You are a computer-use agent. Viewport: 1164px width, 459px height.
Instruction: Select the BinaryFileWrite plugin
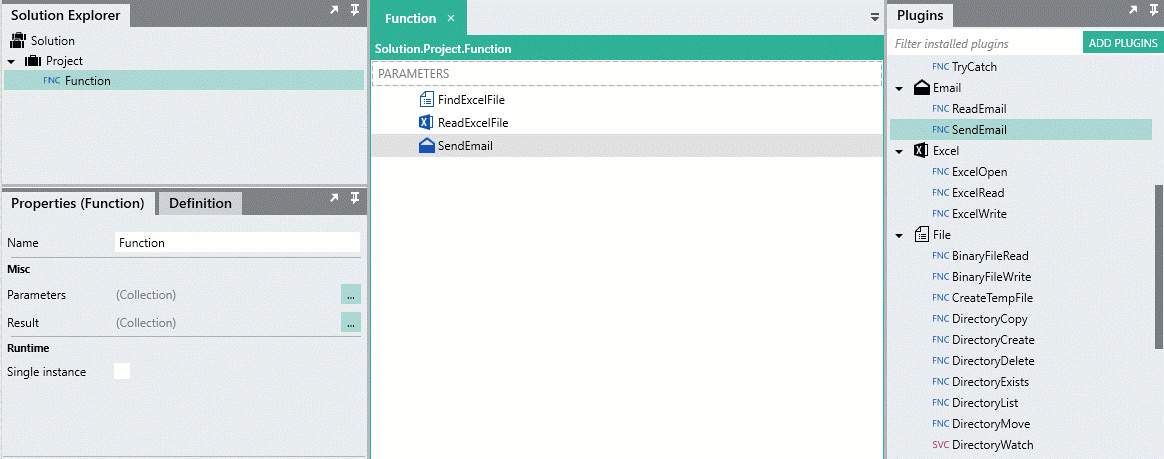[991, 276]
